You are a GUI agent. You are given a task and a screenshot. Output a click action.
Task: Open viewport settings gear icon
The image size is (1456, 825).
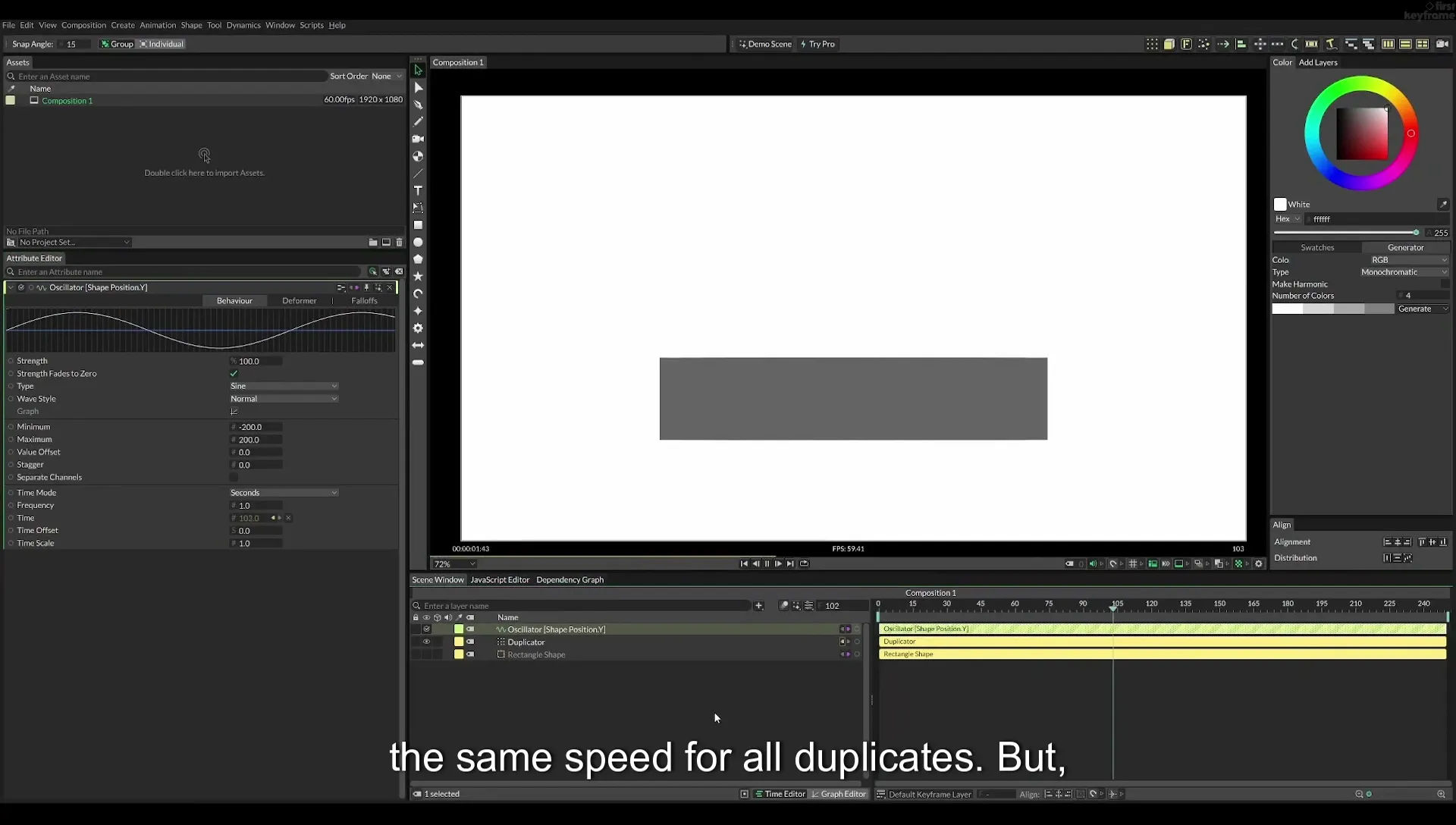(1259, 564)
